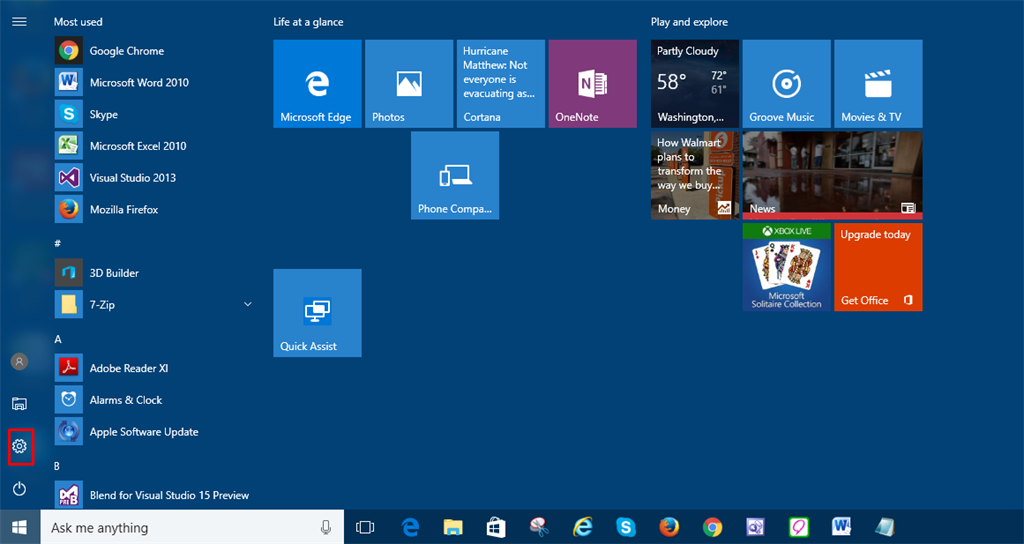Open File Explorer icon in Start sidebar
The image size is (1024, 544).
[x=19, y=404]
